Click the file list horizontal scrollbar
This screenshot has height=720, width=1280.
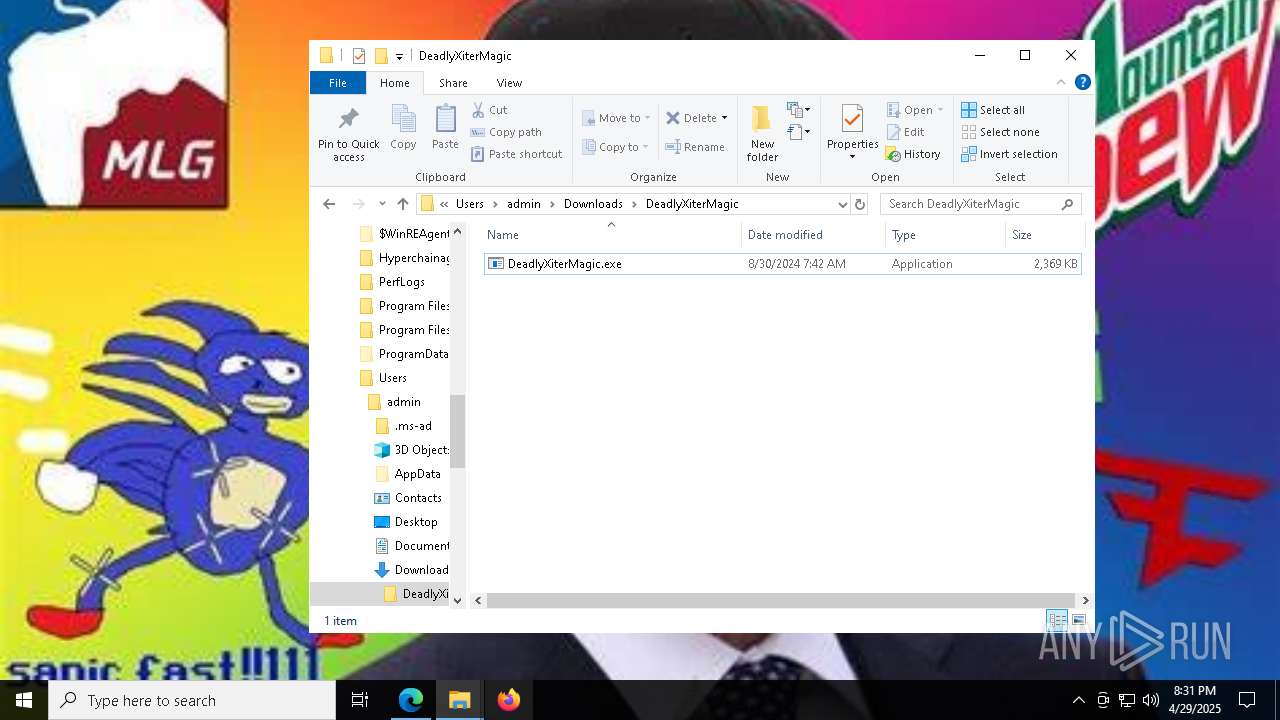pyautogui.click(x=781, y=600)
